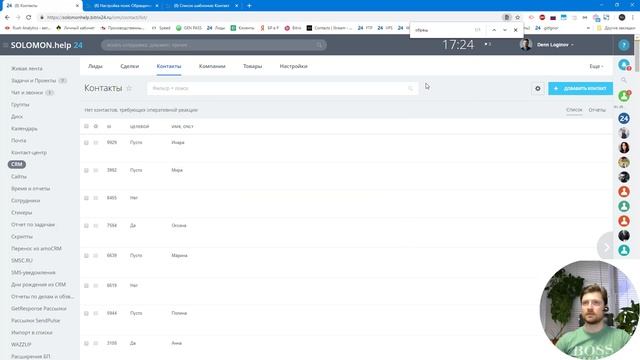
Task: Switch to the Сделки tab
Action: pos(130,66)
